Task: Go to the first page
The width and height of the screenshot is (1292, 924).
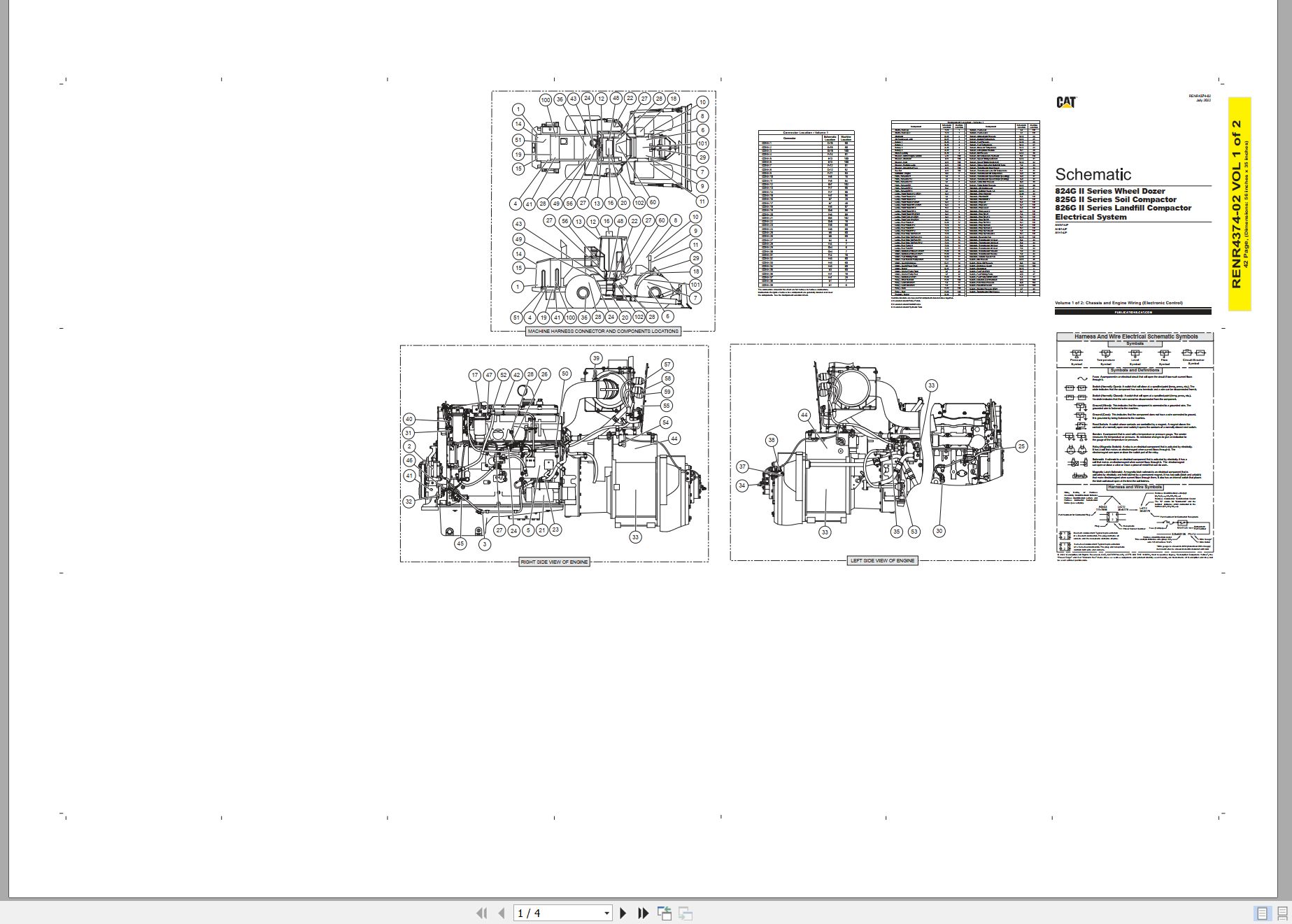Action: [481, 913]
